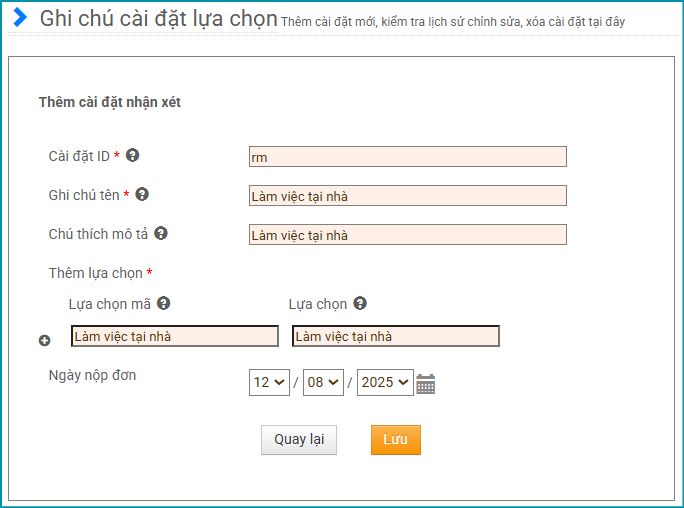684x508 pixels.
Task: Open help tooltip for Cài đặt ID
Action: click(132, 155)
